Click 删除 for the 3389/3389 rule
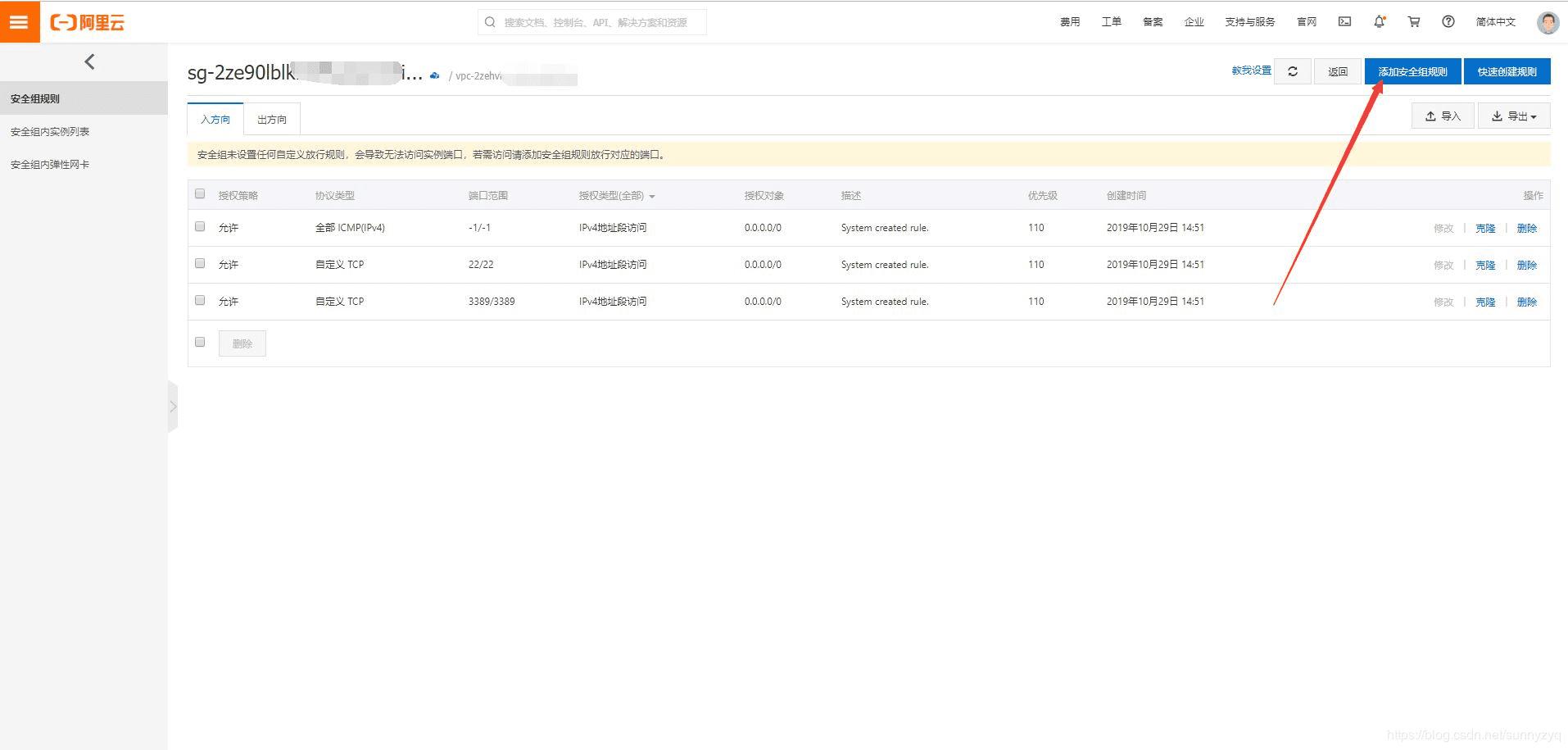 tap(1527, 302)
